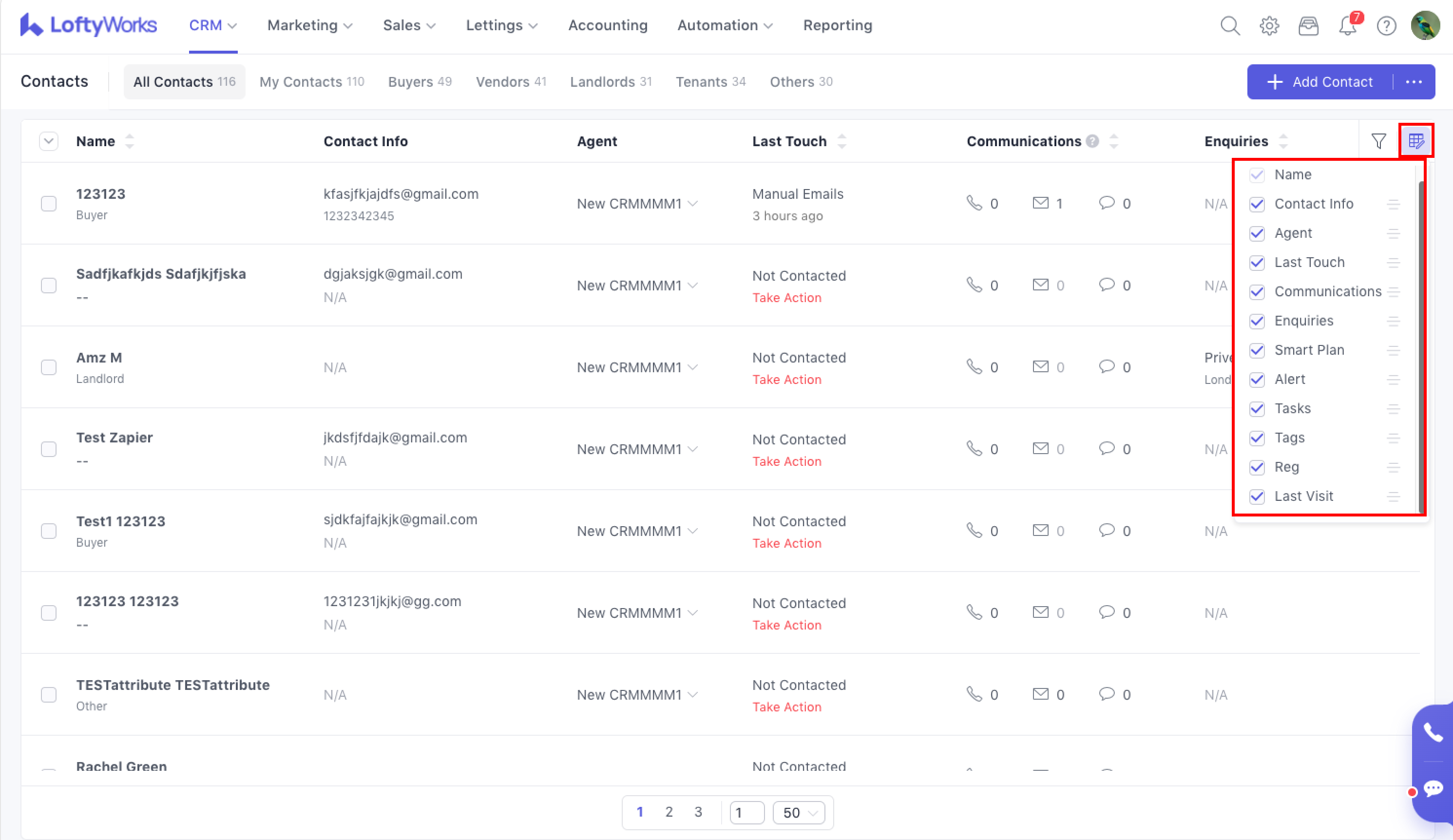
Task: Uncheck the Last Visit column checkbox
Action: (1257, 496)
